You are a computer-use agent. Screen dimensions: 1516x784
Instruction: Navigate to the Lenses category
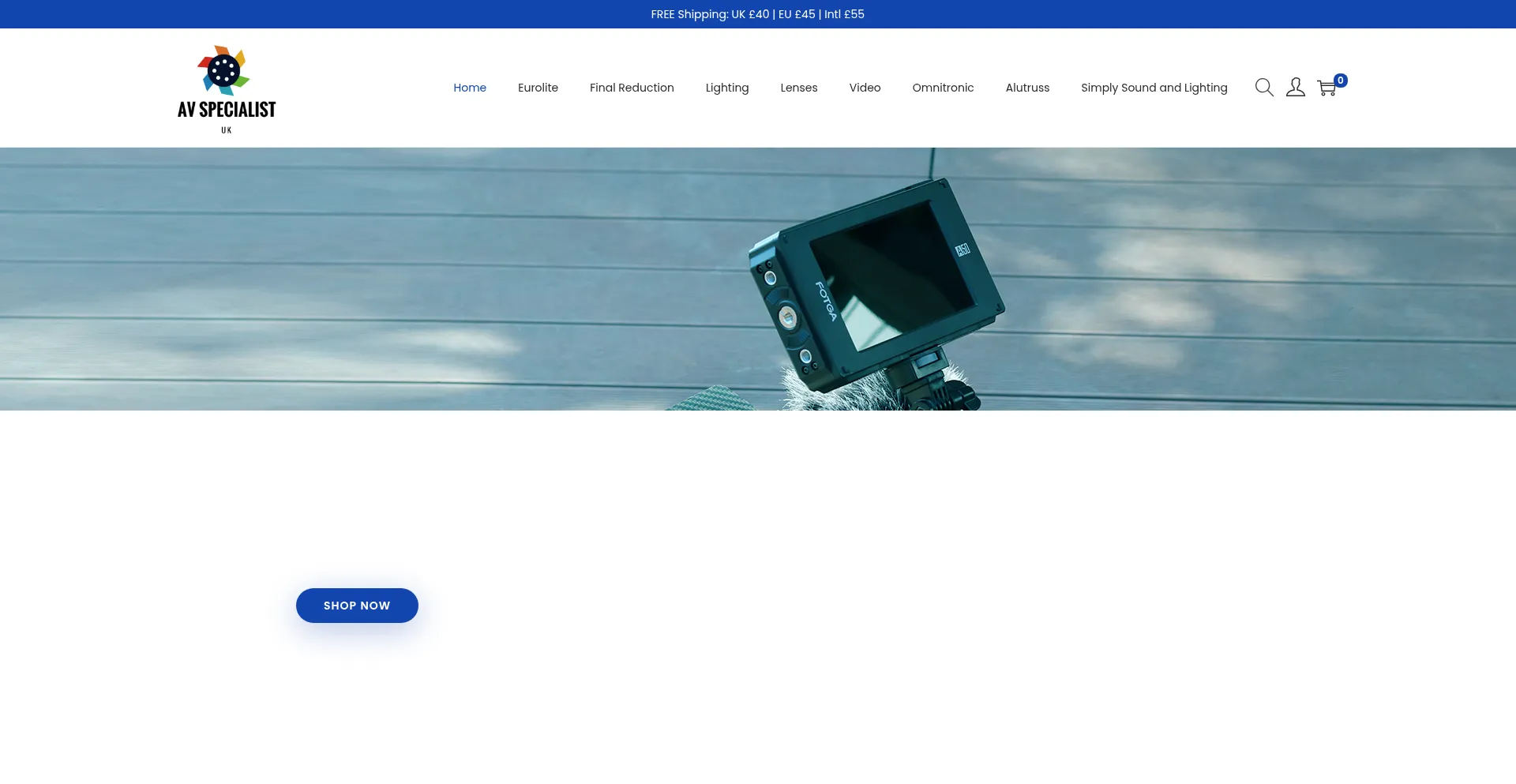(x=798, y=88)
